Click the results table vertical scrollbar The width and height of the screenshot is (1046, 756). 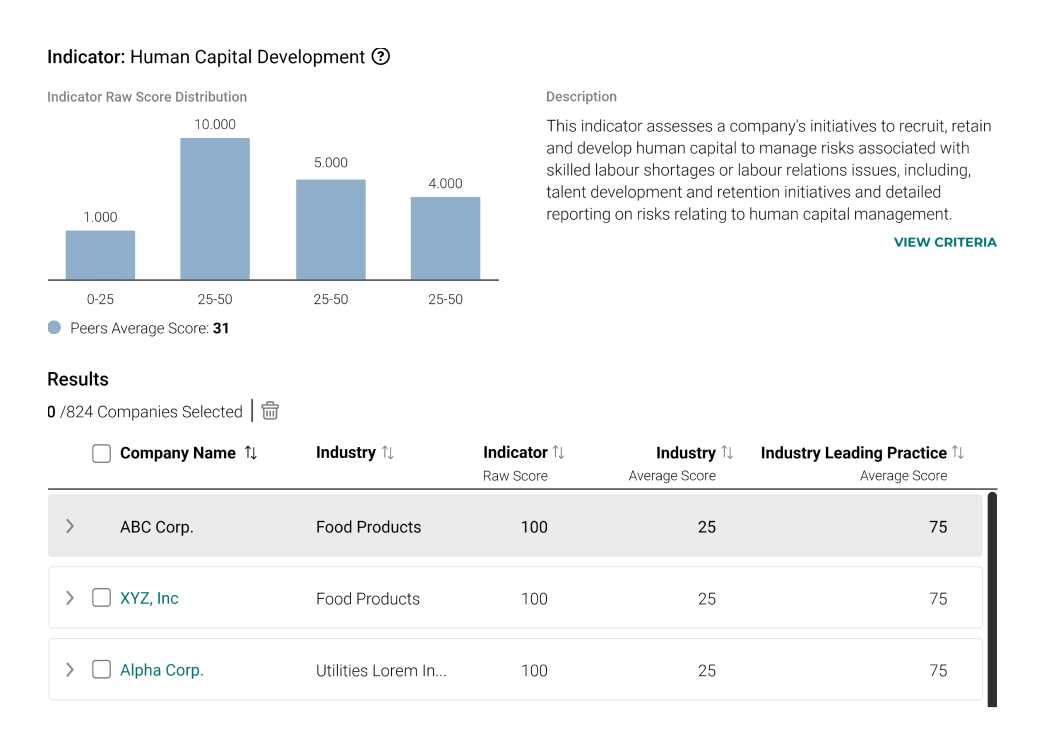coord(991,598)
